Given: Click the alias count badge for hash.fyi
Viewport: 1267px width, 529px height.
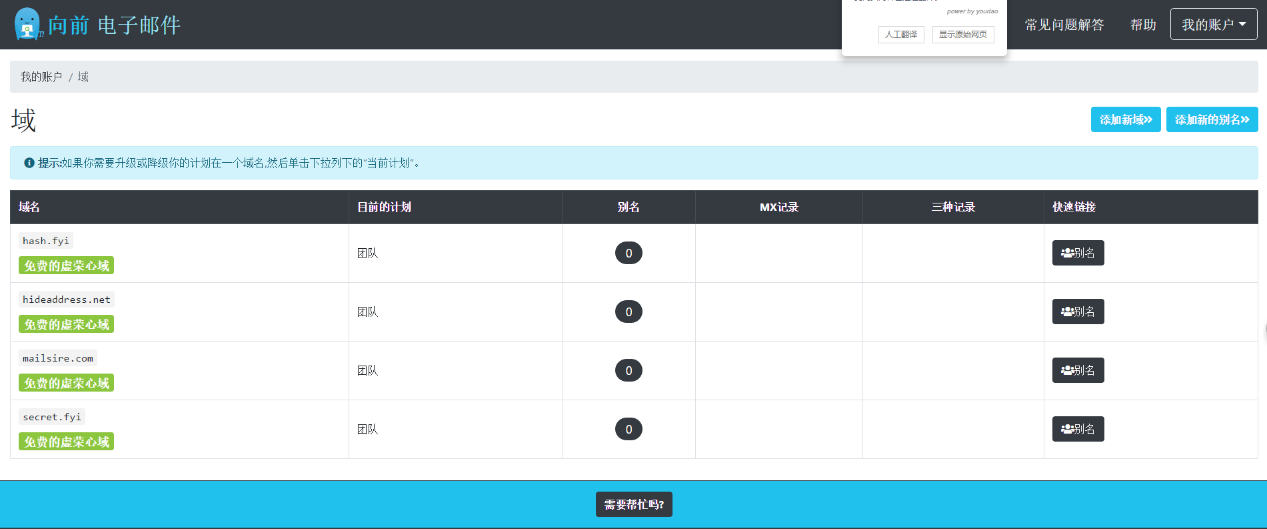Looking at the screenshot, I should 628,253.
